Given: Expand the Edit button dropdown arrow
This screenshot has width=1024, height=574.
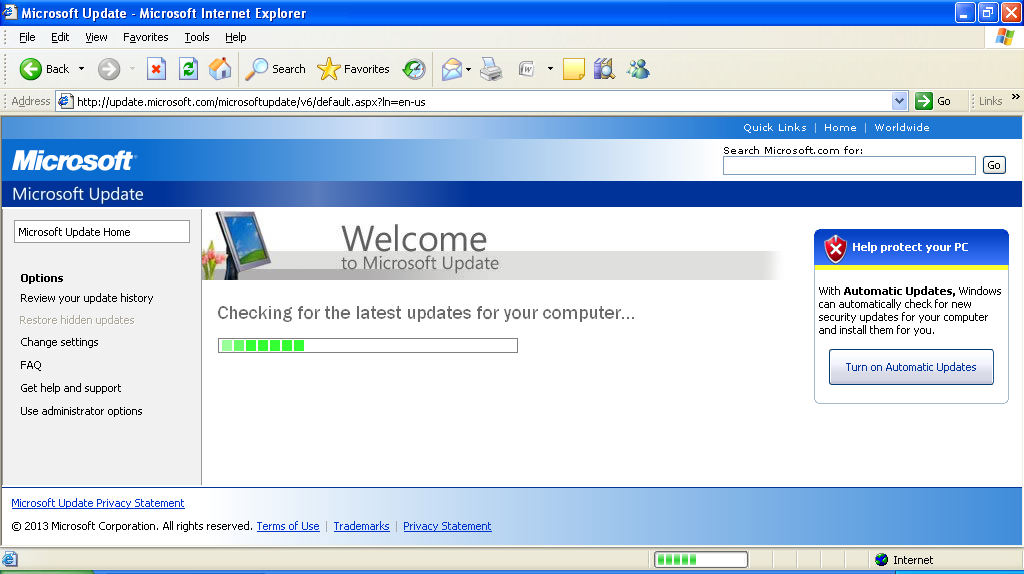Looking at the screenshot, I should [550, 69].
